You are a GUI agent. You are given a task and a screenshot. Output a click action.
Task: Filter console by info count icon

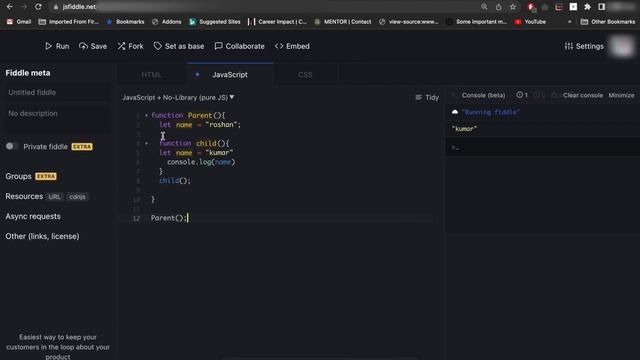[539, 95]
